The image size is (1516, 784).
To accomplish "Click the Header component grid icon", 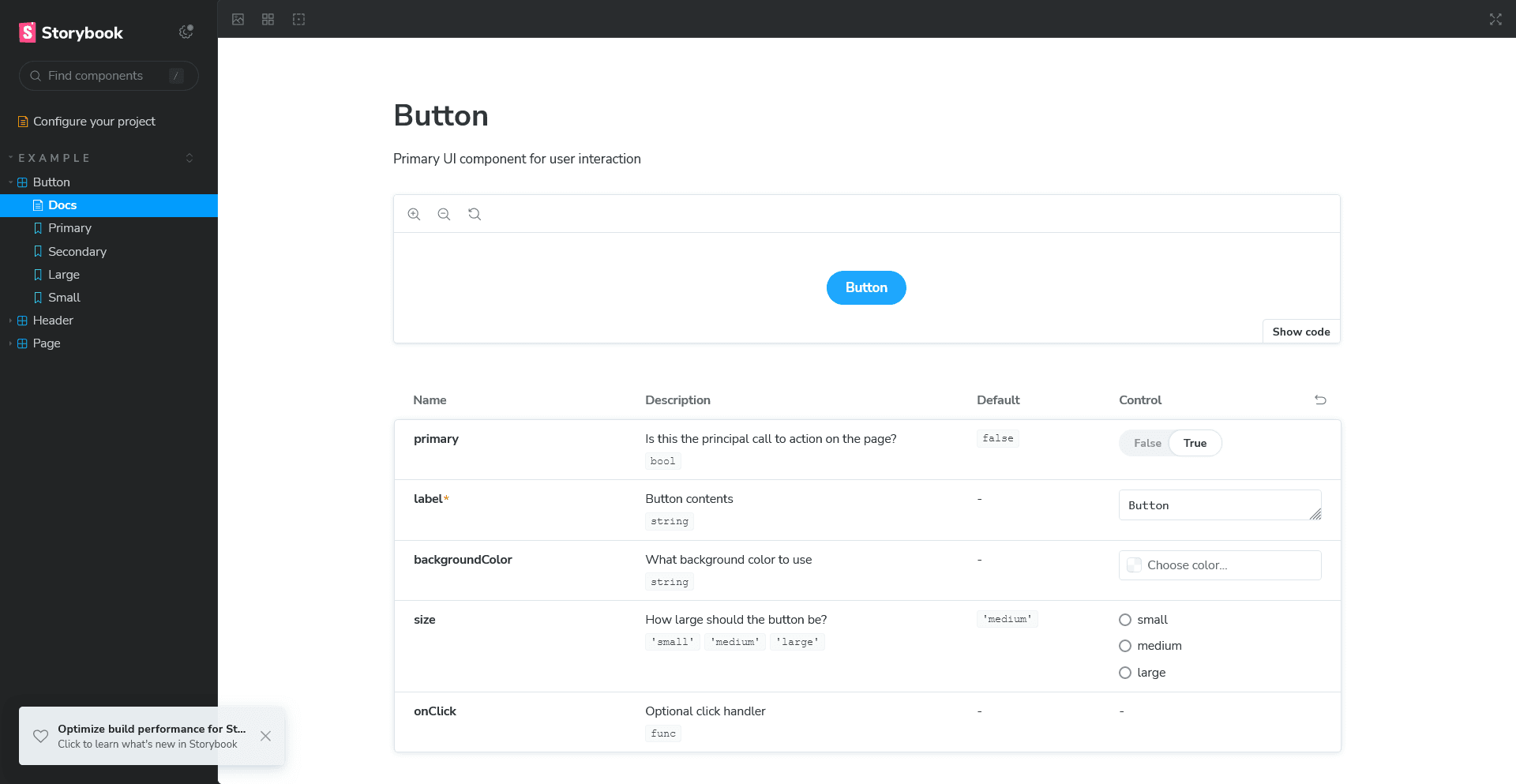I will point(22,321).
